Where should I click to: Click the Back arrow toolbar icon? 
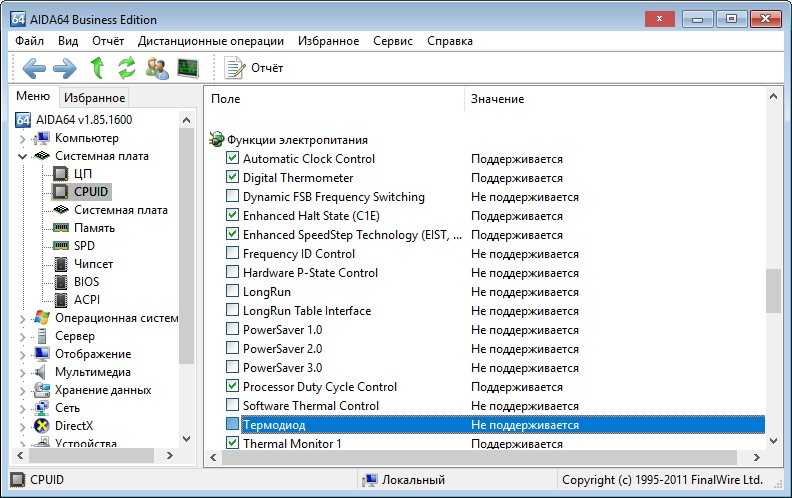(34, 68)
